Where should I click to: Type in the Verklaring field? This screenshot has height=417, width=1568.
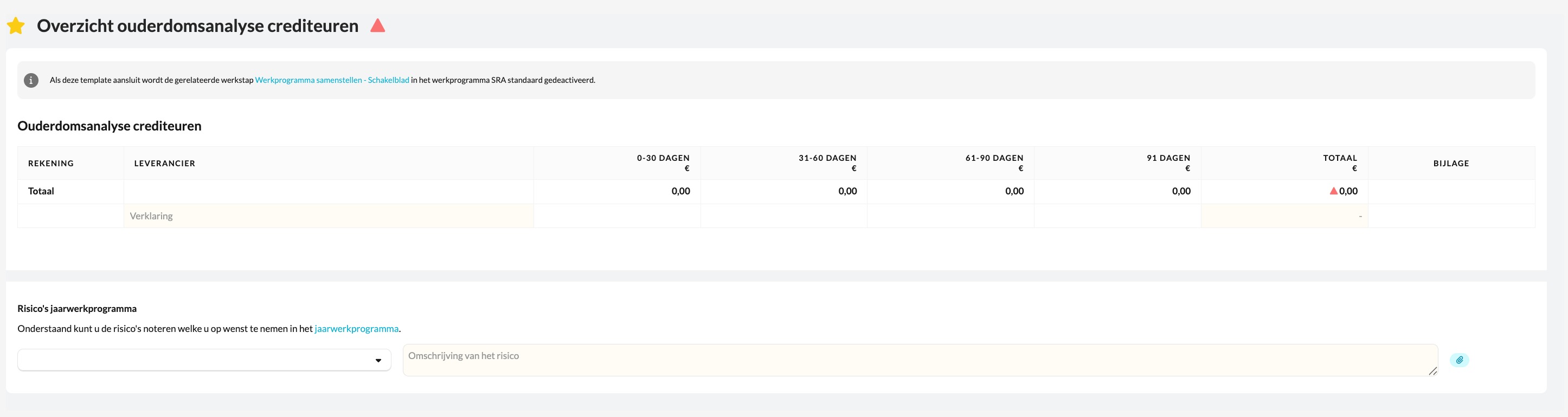pyautogui.click(x=329, y=216)
